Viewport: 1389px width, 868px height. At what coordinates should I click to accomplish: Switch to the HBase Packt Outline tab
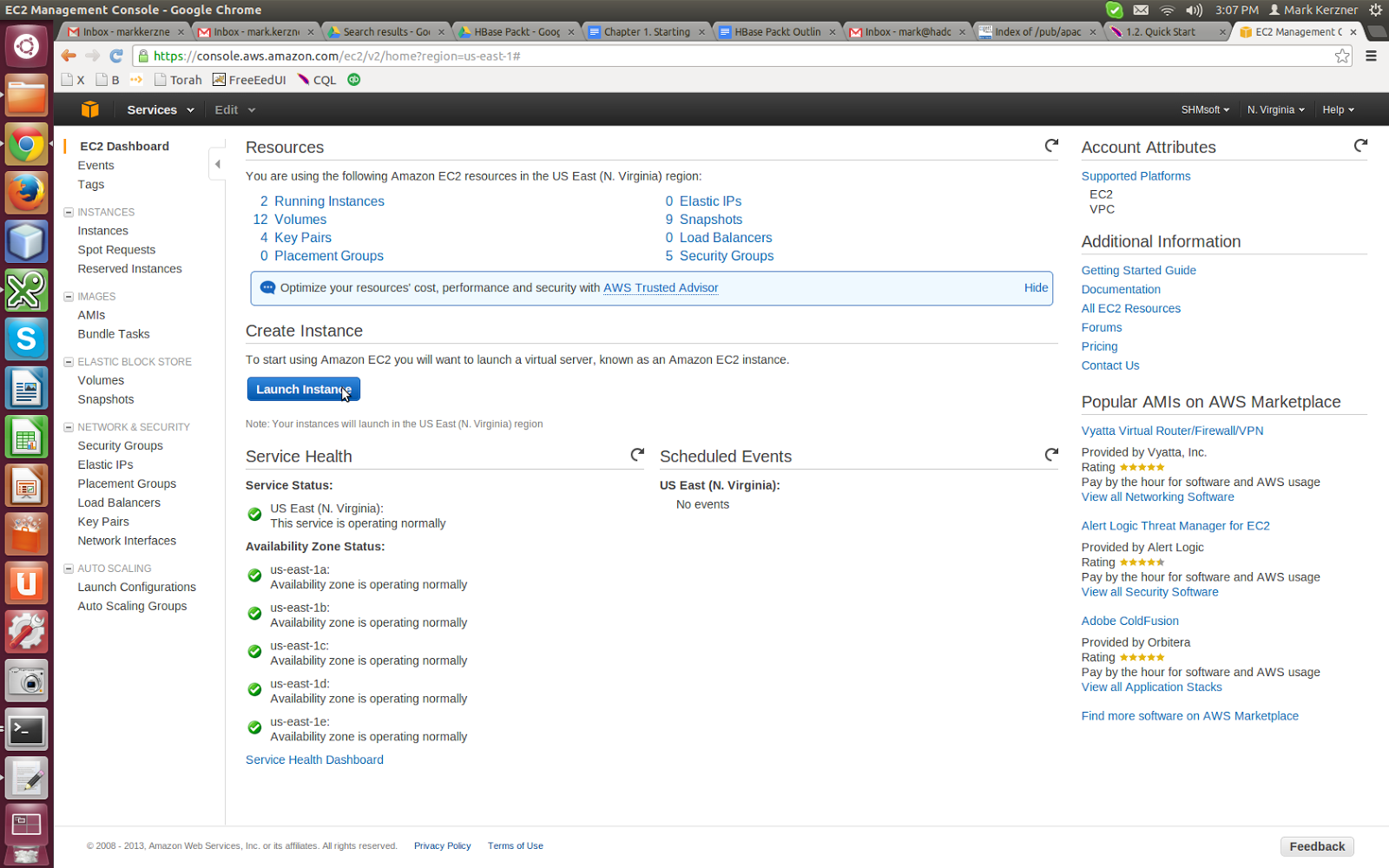[777, 32]
